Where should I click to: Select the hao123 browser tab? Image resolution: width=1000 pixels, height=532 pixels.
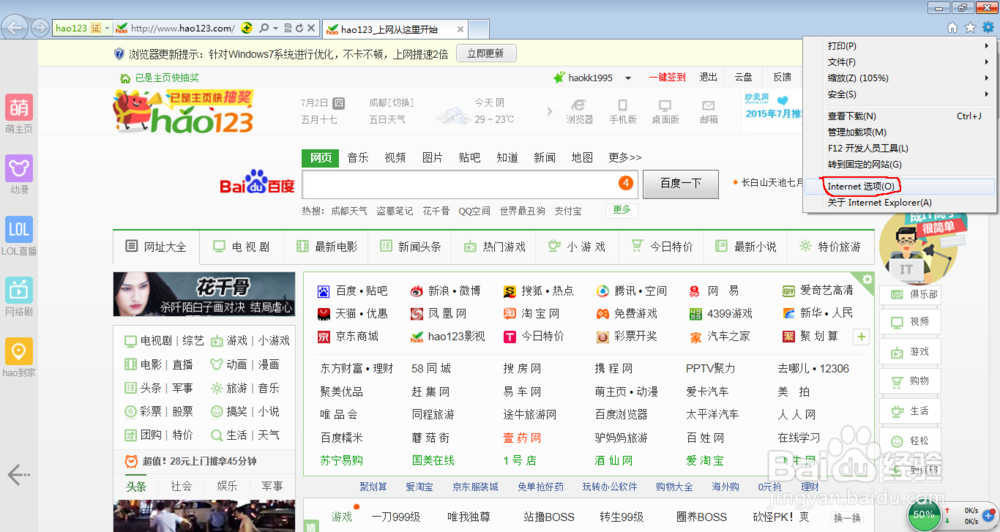pos(397,29)
